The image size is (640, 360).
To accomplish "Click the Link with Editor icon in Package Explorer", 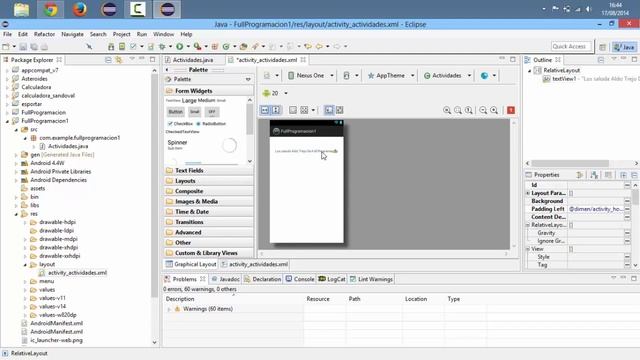I will [x=118, y=60].
